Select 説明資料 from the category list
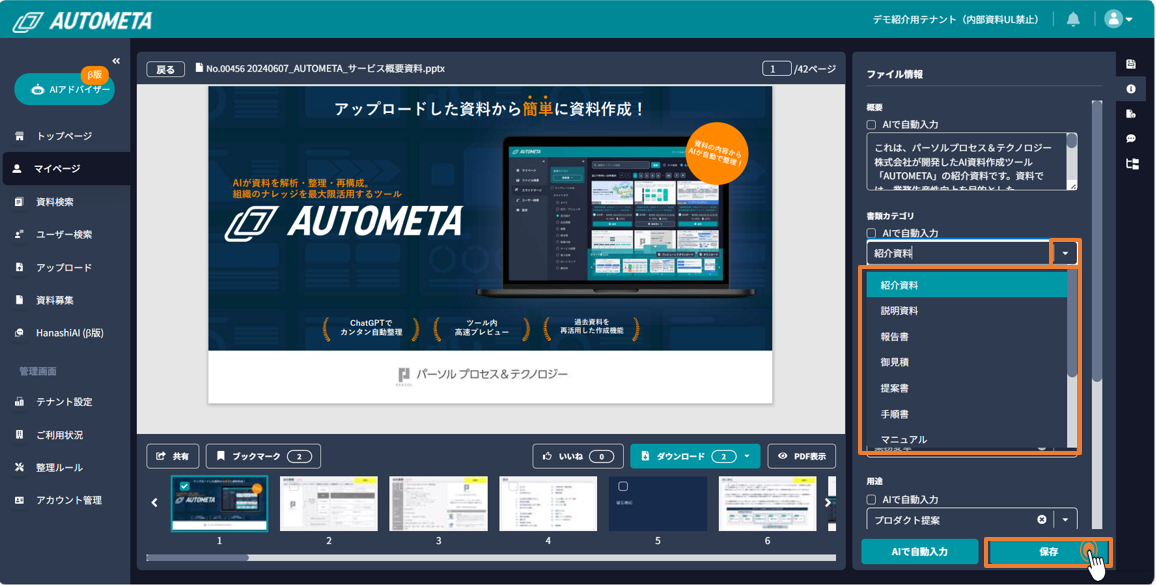The height and width of the screenshot is (585, 1156). (967, 311)
